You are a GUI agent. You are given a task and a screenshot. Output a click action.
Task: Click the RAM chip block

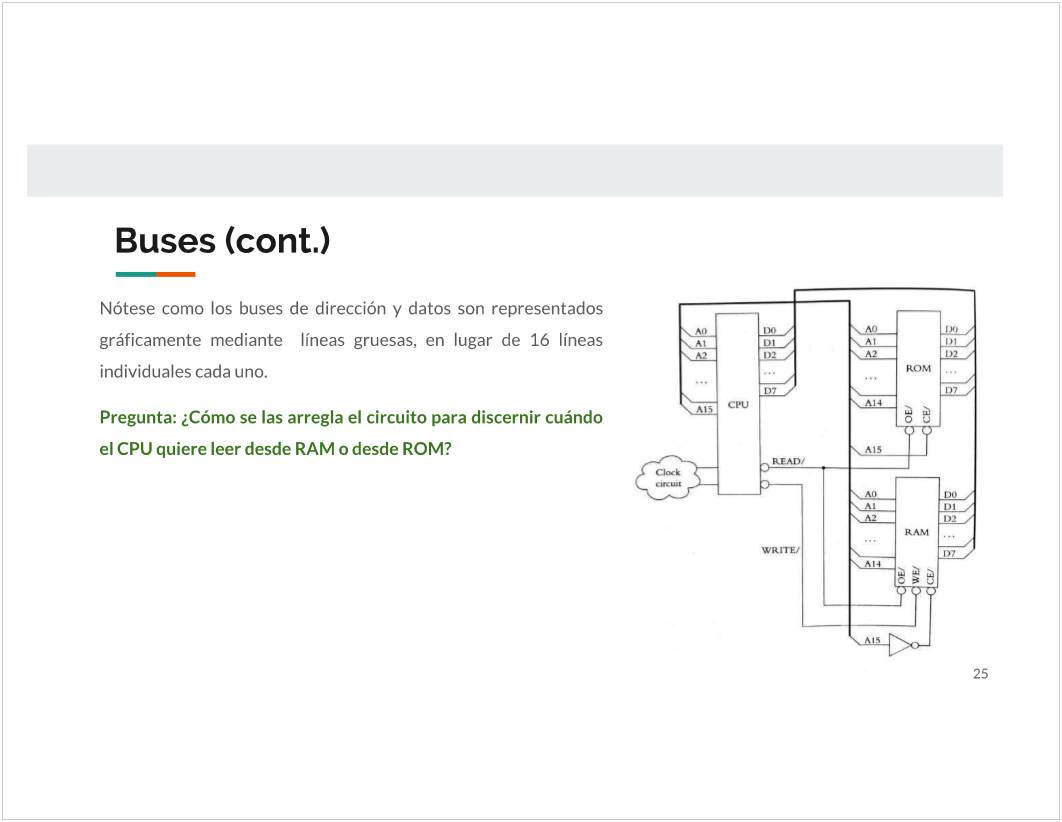(916, 532)
